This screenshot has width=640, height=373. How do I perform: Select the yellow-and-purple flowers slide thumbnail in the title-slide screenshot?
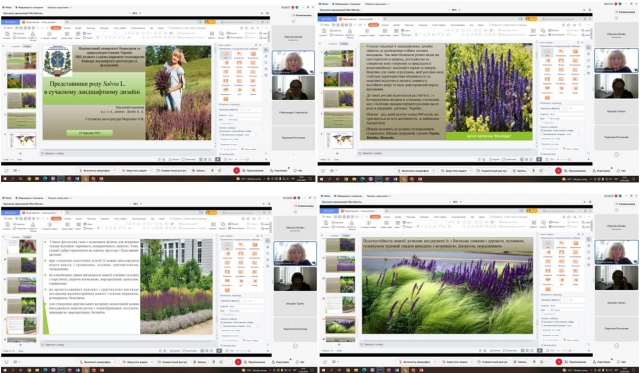[22, 80]
